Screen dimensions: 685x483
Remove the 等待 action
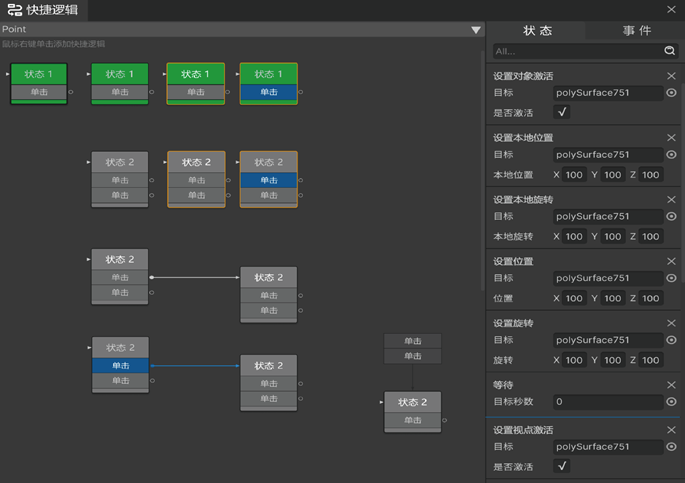click(x=671, y=385)
